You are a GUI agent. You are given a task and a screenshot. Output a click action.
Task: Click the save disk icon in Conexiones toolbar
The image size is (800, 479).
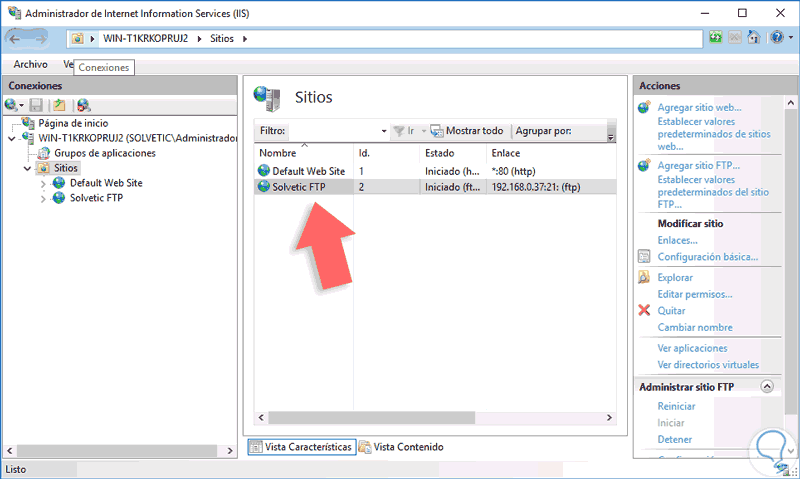coord(36,105)
